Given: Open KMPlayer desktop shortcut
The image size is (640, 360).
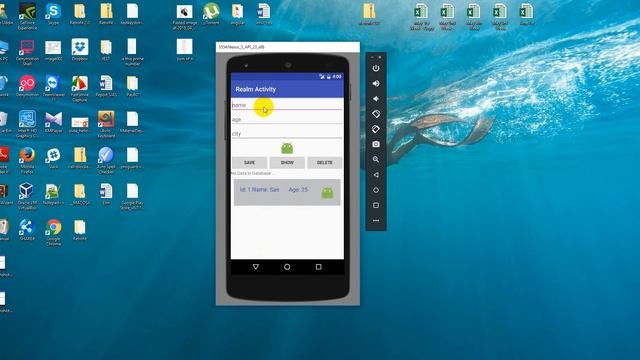Looking at the screenshot, I should pyautogui.click(x=53, y=122).
